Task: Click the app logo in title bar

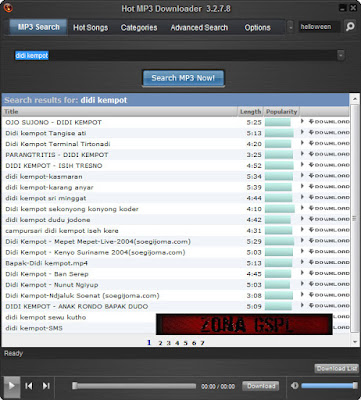Action: pyautogui.click(x=8, y=7)
